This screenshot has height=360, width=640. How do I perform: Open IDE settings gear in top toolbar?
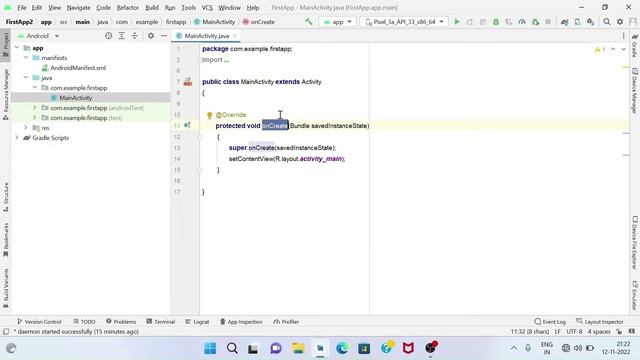click(x=620, y=22)
